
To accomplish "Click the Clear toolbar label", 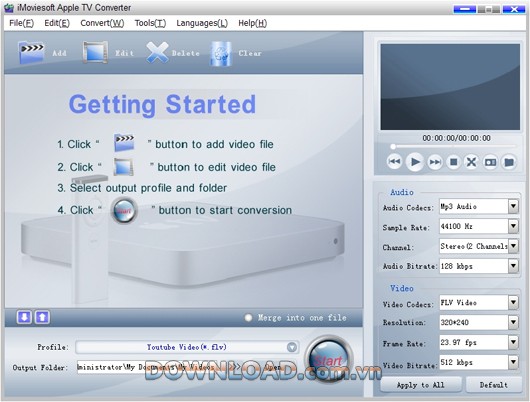I will [x=250, y=53].
